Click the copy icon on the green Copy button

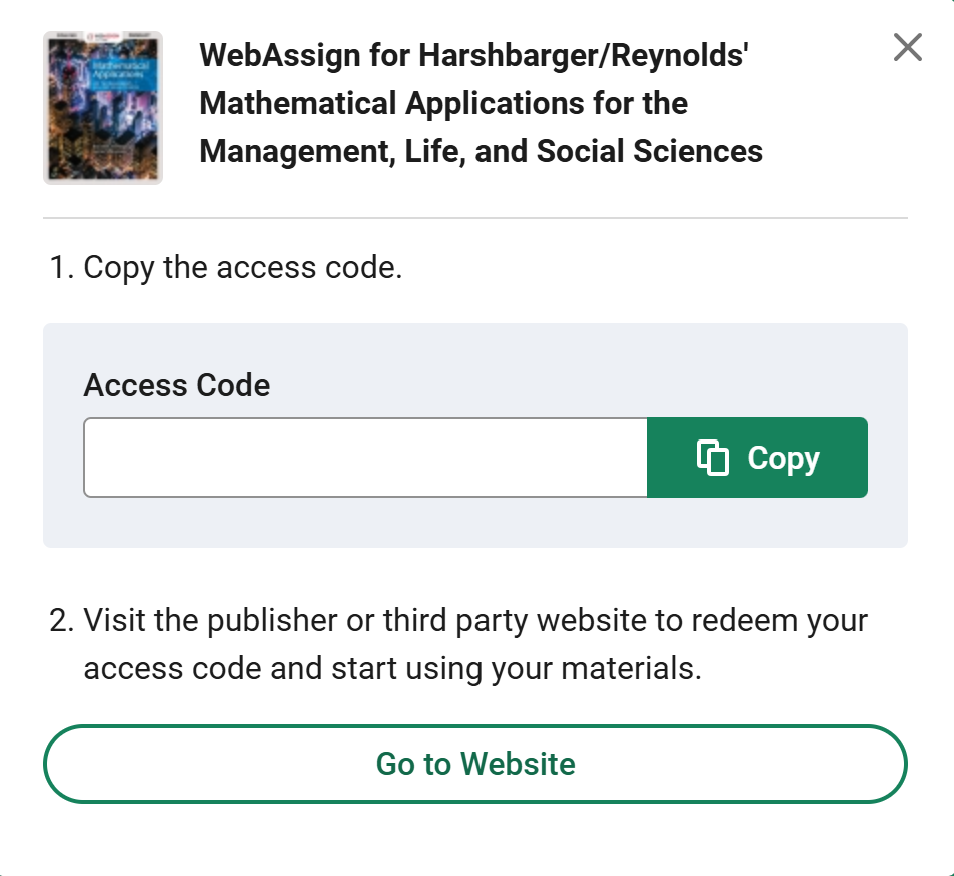click(x=714, y=457)
